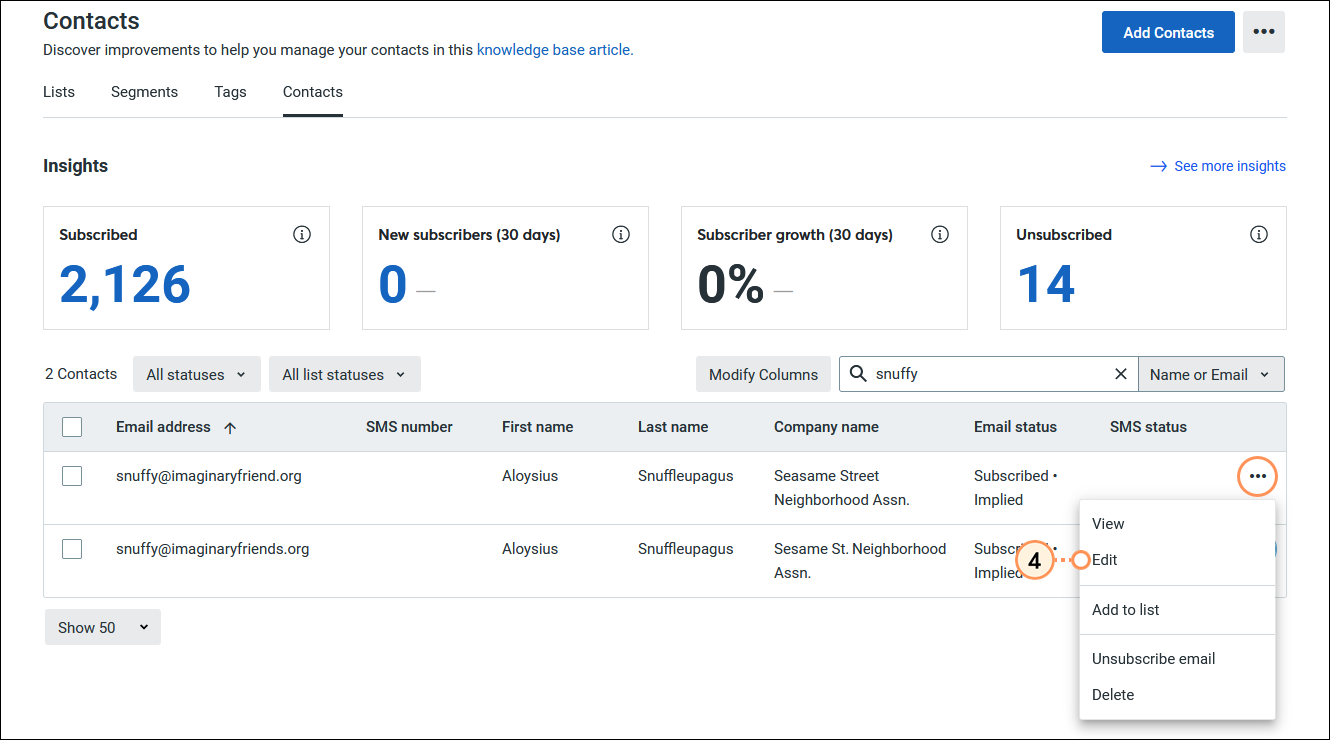
Task: Open the All statuses dropdown
Action: click(197, 374)
